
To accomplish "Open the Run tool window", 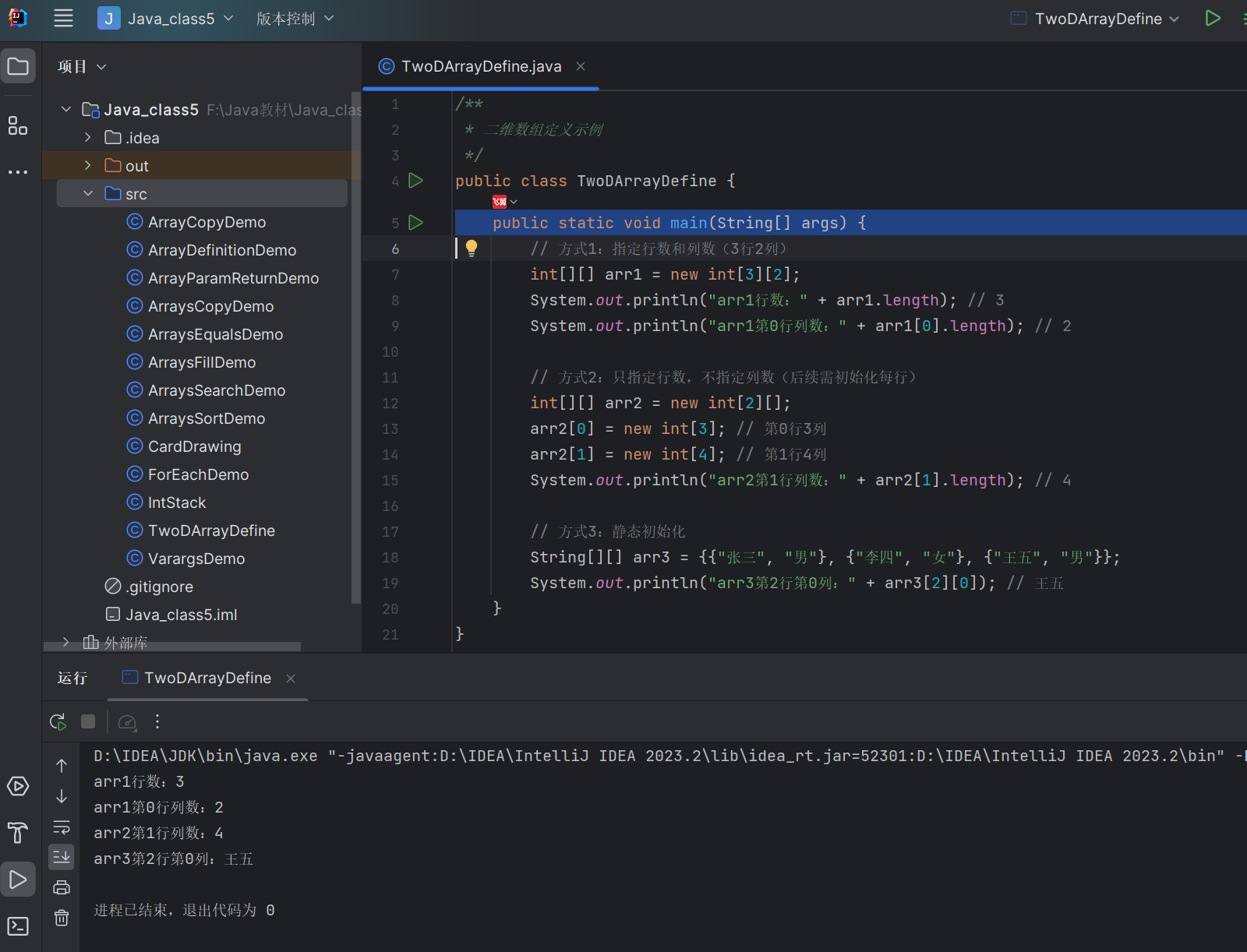I will point(18,880).
